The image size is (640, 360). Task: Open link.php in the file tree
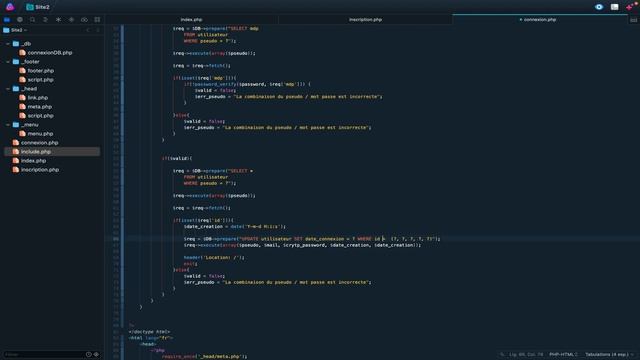click(x=38, y=98)
